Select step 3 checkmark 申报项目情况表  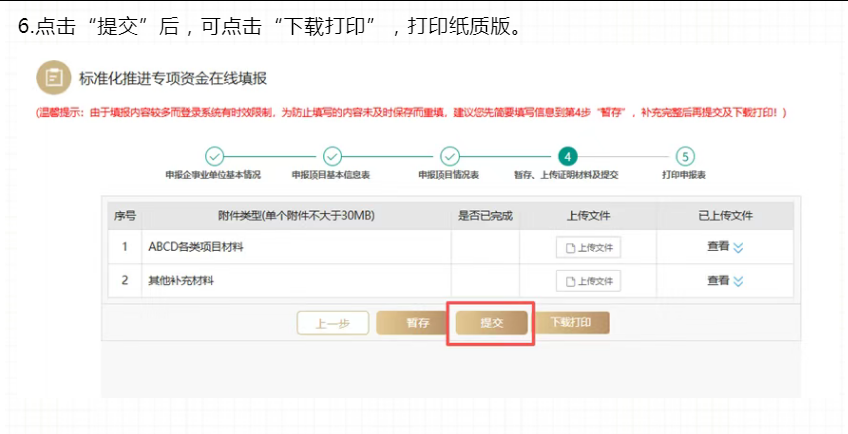point(449,157)
